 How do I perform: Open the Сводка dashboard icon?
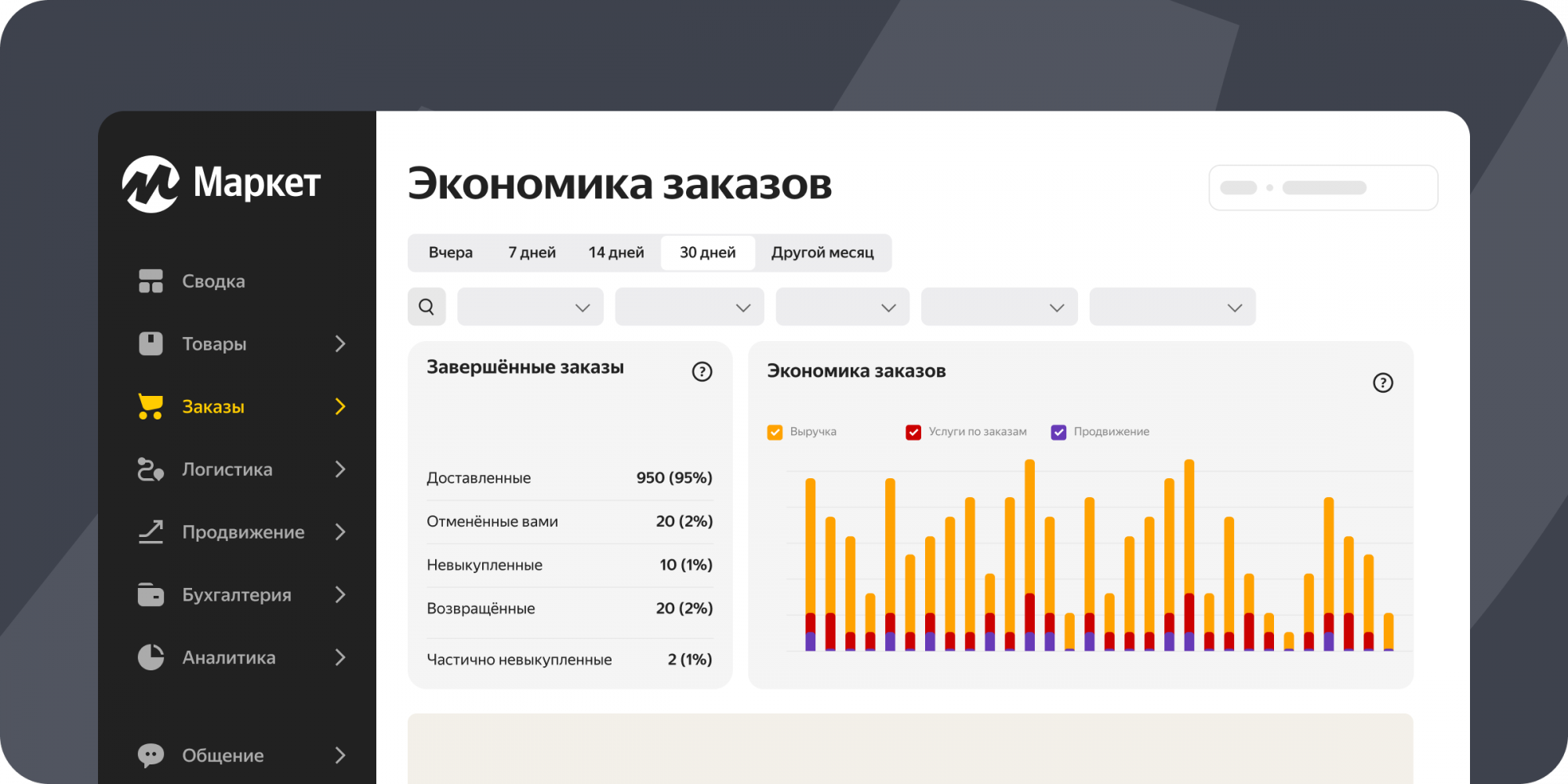point(151,281)
